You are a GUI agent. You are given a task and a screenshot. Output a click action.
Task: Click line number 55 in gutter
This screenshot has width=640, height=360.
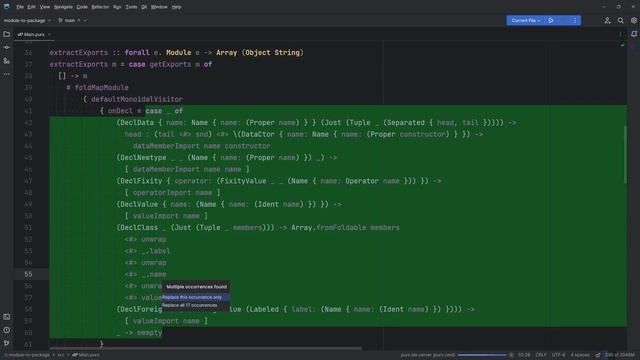[28, 274]
